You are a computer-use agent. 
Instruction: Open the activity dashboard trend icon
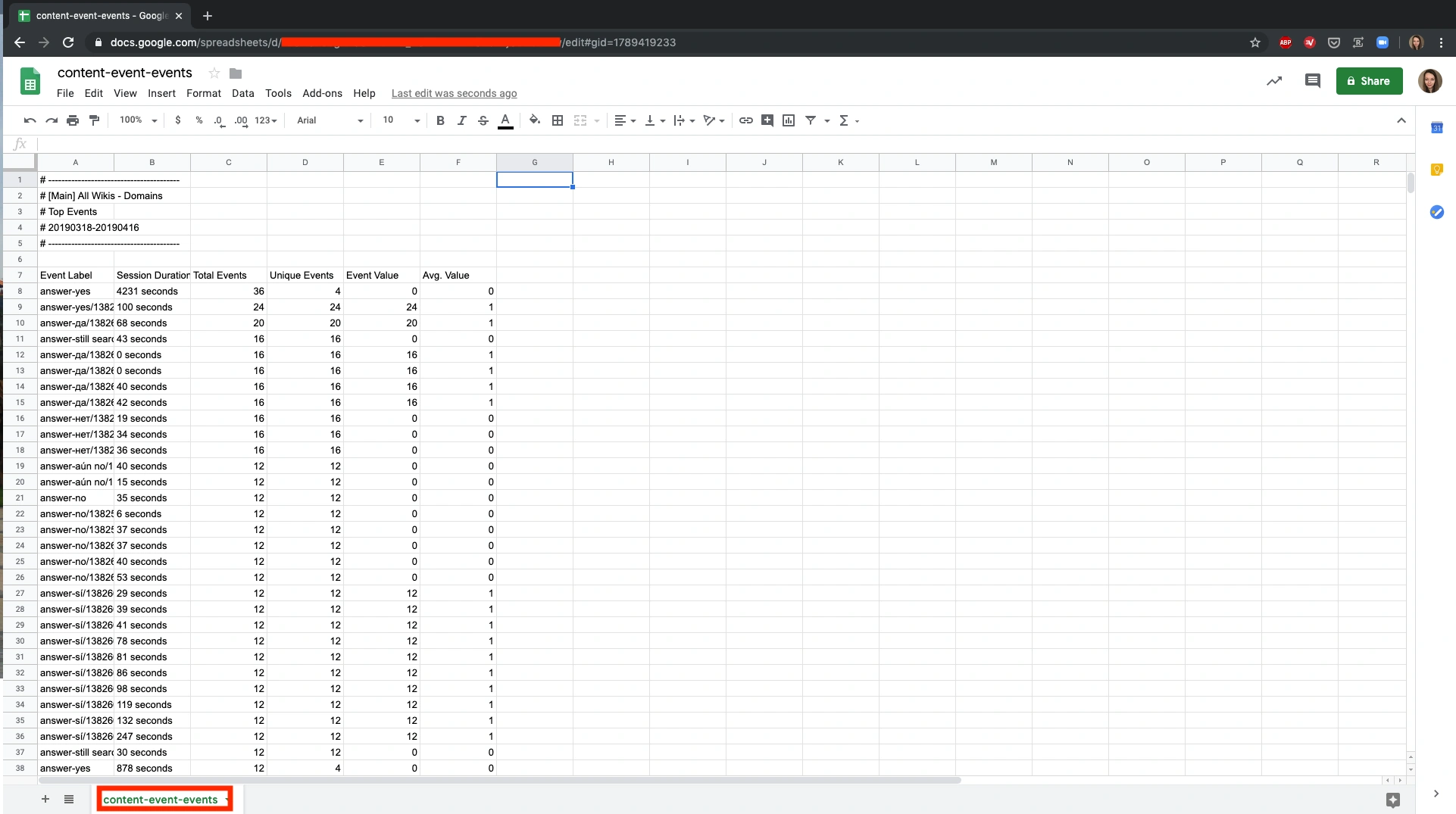point(1274,81)
